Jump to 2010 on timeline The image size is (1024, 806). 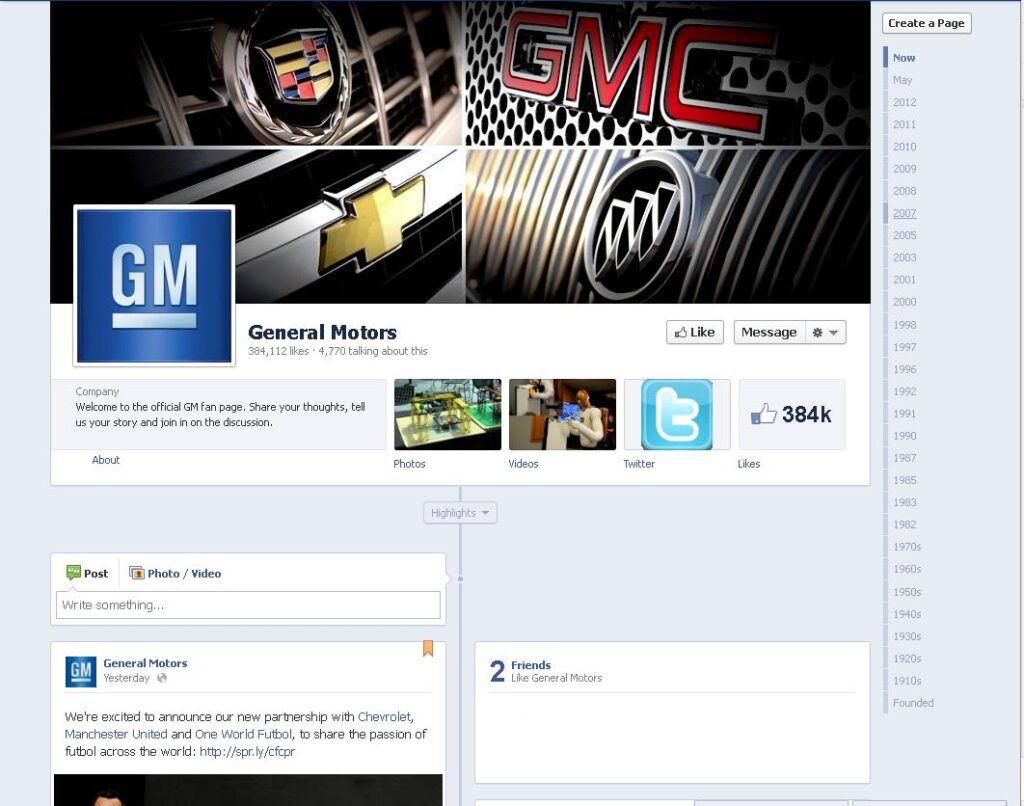pos(904,146)
